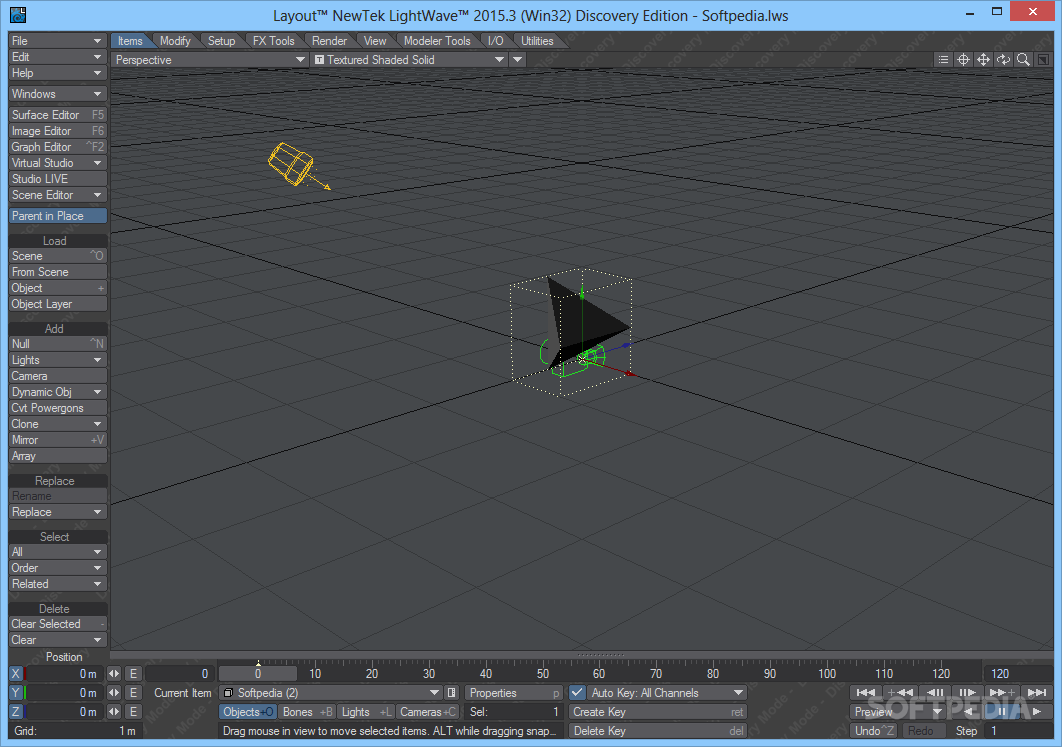Click the Properties button

click(x=513, y=693)
